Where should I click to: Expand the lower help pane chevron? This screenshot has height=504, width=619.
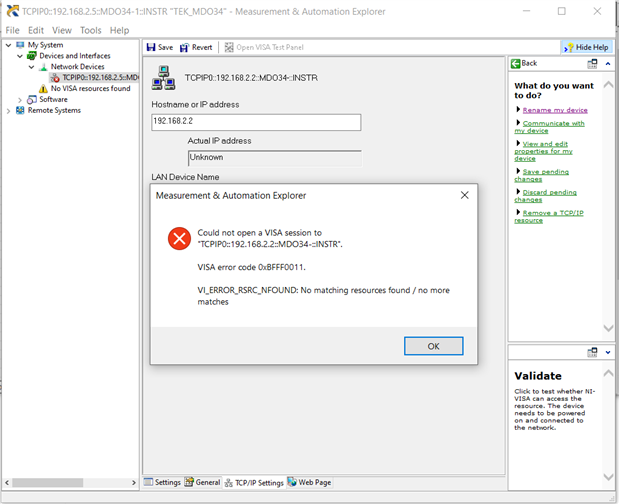point(608,352)
